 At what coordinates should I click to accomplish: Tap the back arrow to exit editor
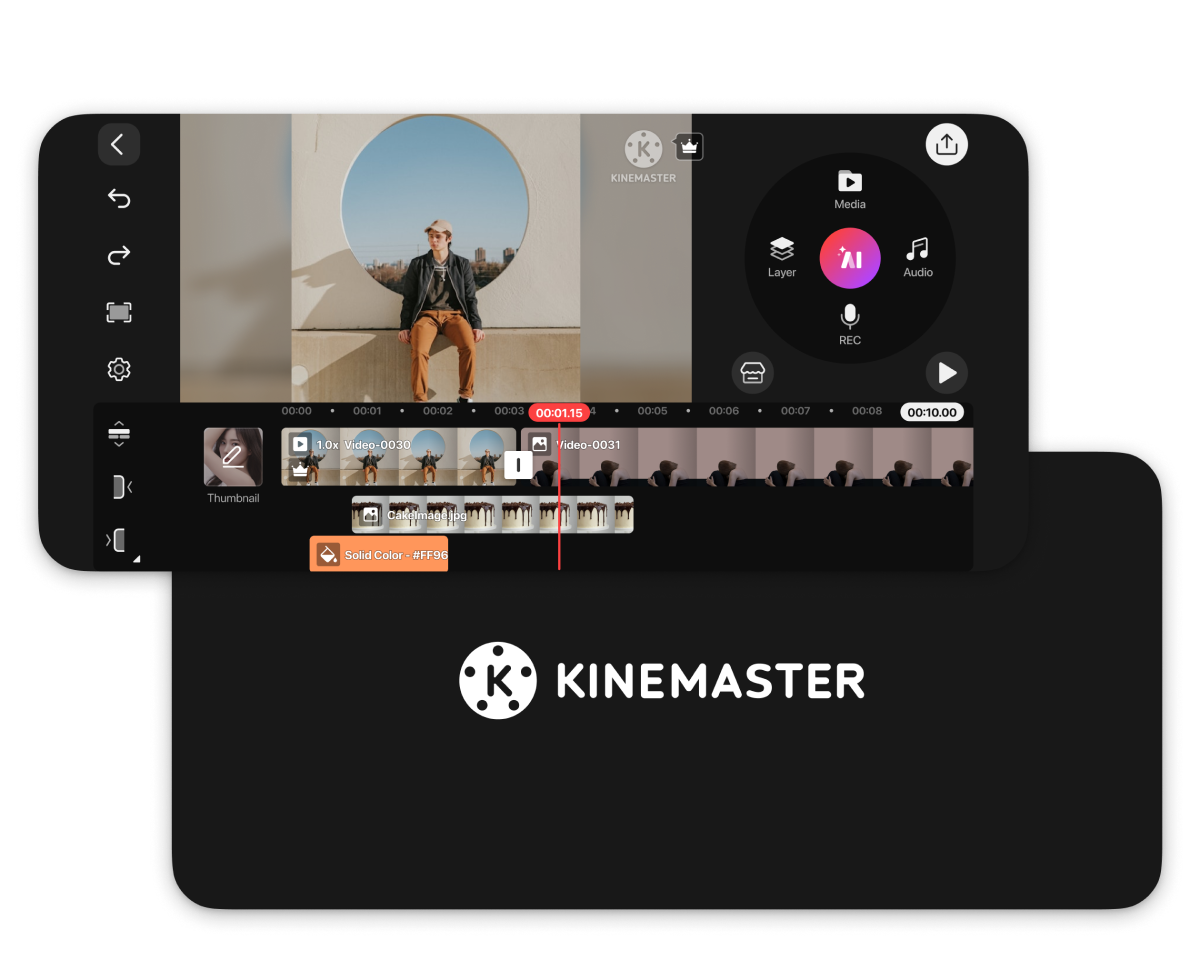(118, 144)
